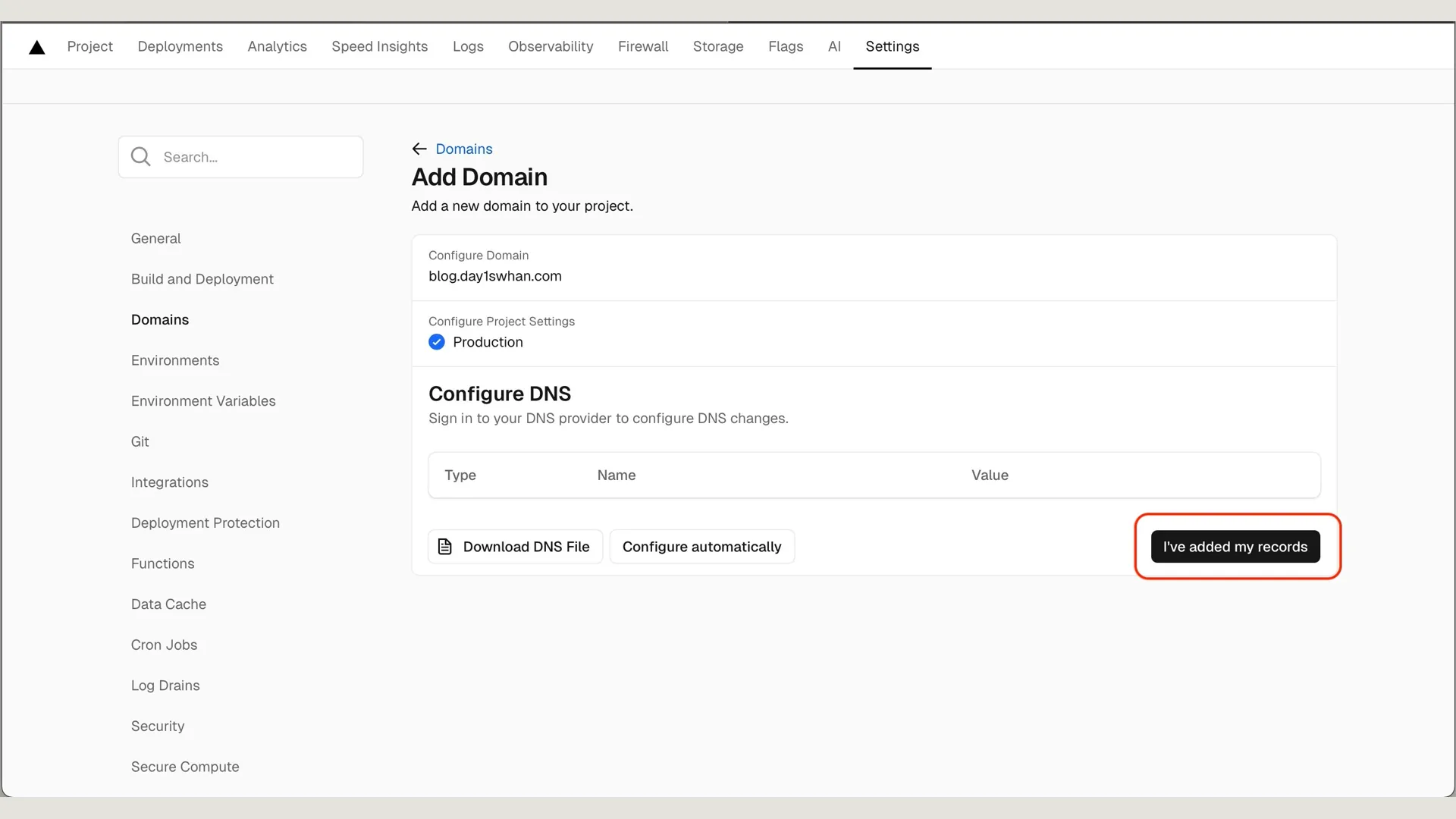Open General settings in sidebar

[x=155, y=238]
